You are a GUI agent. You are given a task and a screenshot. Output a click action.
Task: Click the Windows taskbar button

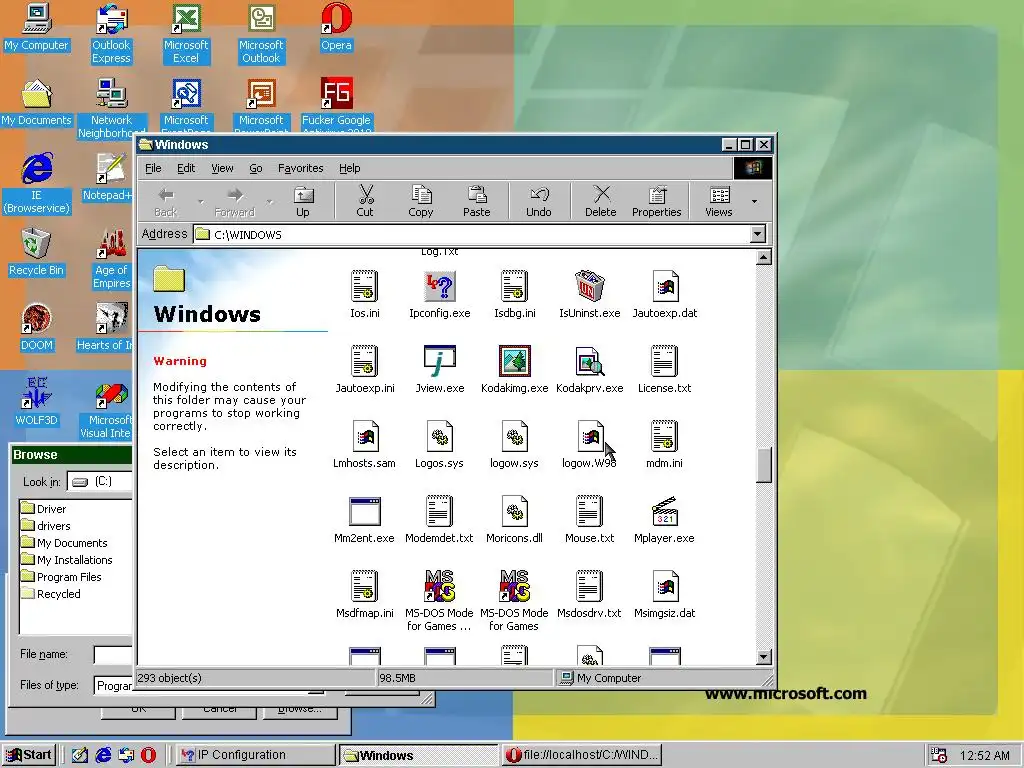(x=418, y=755)
